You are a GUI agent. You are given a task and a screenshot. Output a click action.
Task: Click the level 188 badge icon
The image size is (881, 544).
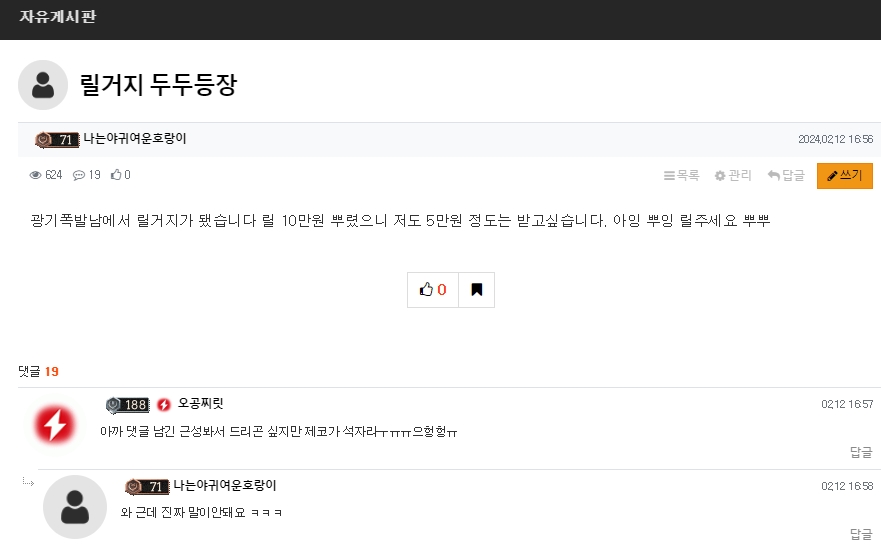128,405
